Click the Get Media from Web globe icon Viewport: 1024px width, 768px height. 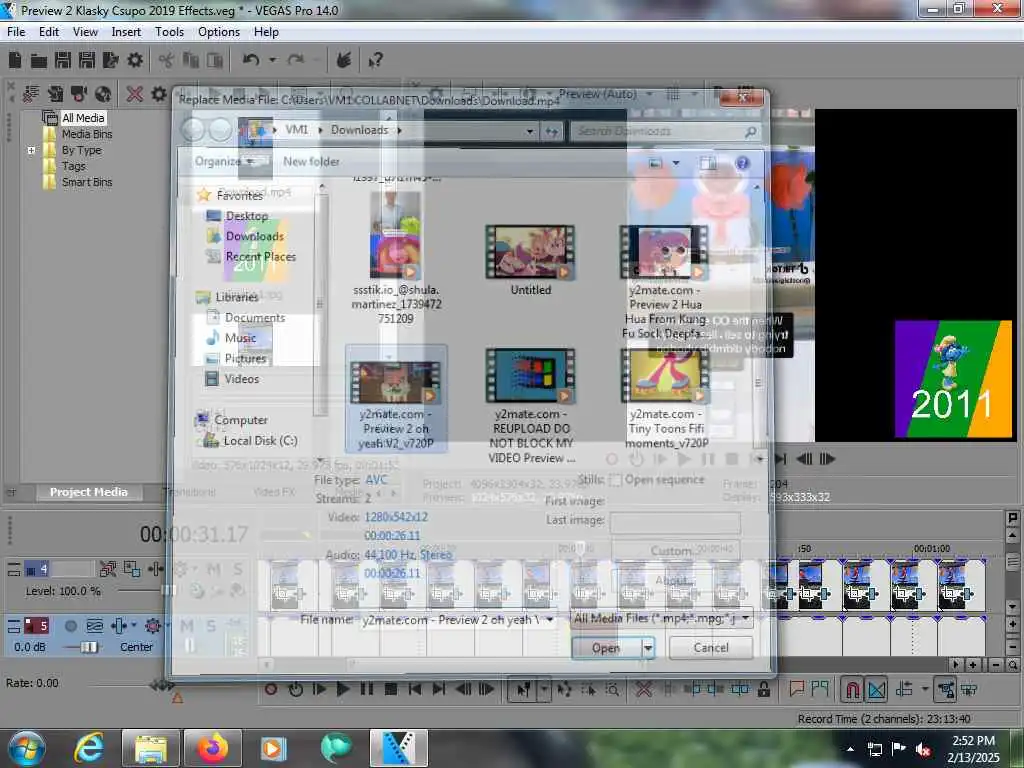(103, 95)
